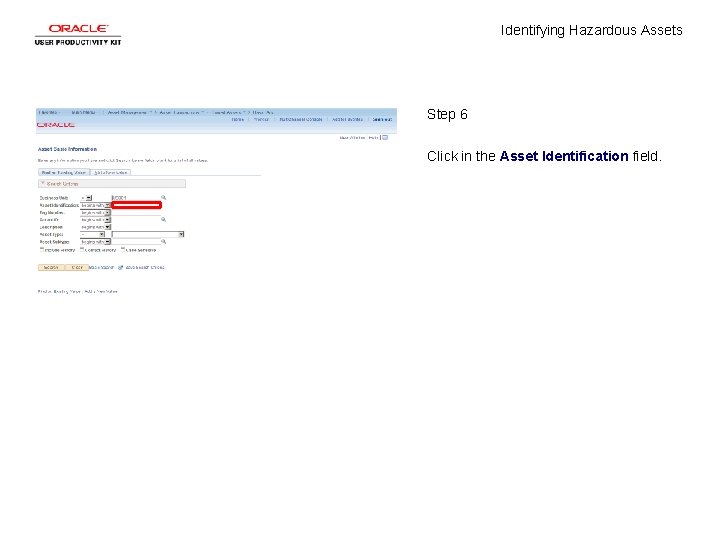Screen dimensions: 720x540
Task: Click the page icon beside Help link
Action: coord(385,137)
